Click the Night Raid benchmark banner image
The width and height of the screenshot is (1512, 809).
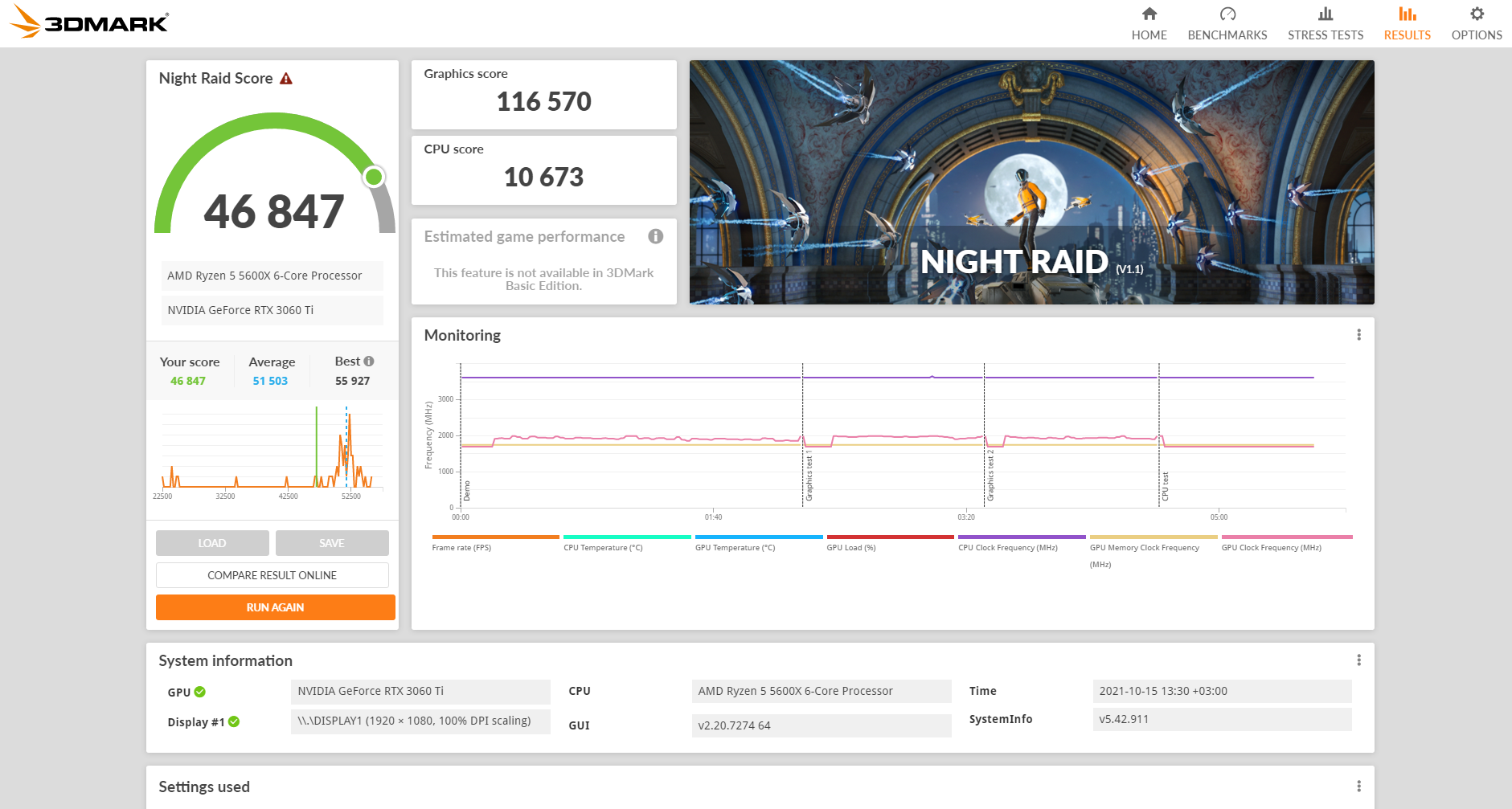pyautogui.click(x=1032, y=182)
